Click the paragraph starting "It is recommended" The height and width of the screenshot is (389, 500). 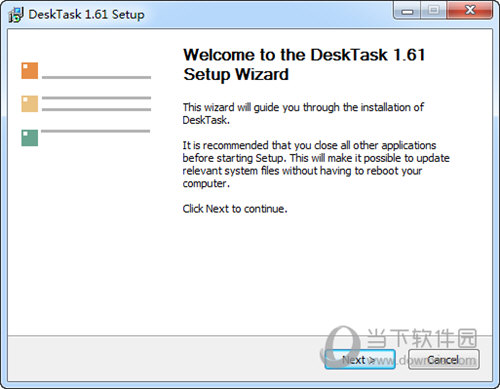click(316, 164)
